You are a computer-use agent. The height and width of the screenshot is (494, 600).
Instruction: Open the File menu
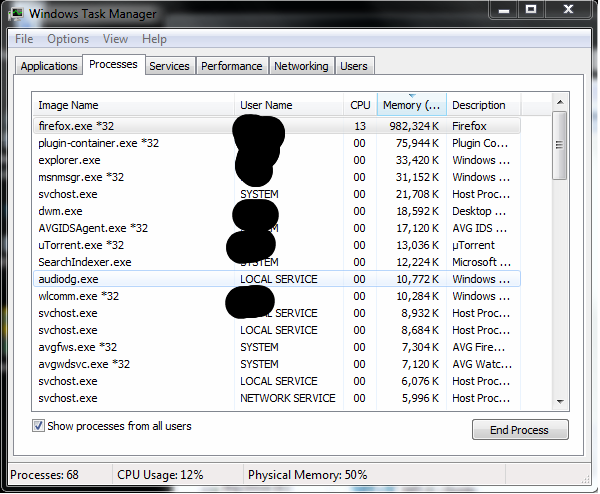pos(24,39)
